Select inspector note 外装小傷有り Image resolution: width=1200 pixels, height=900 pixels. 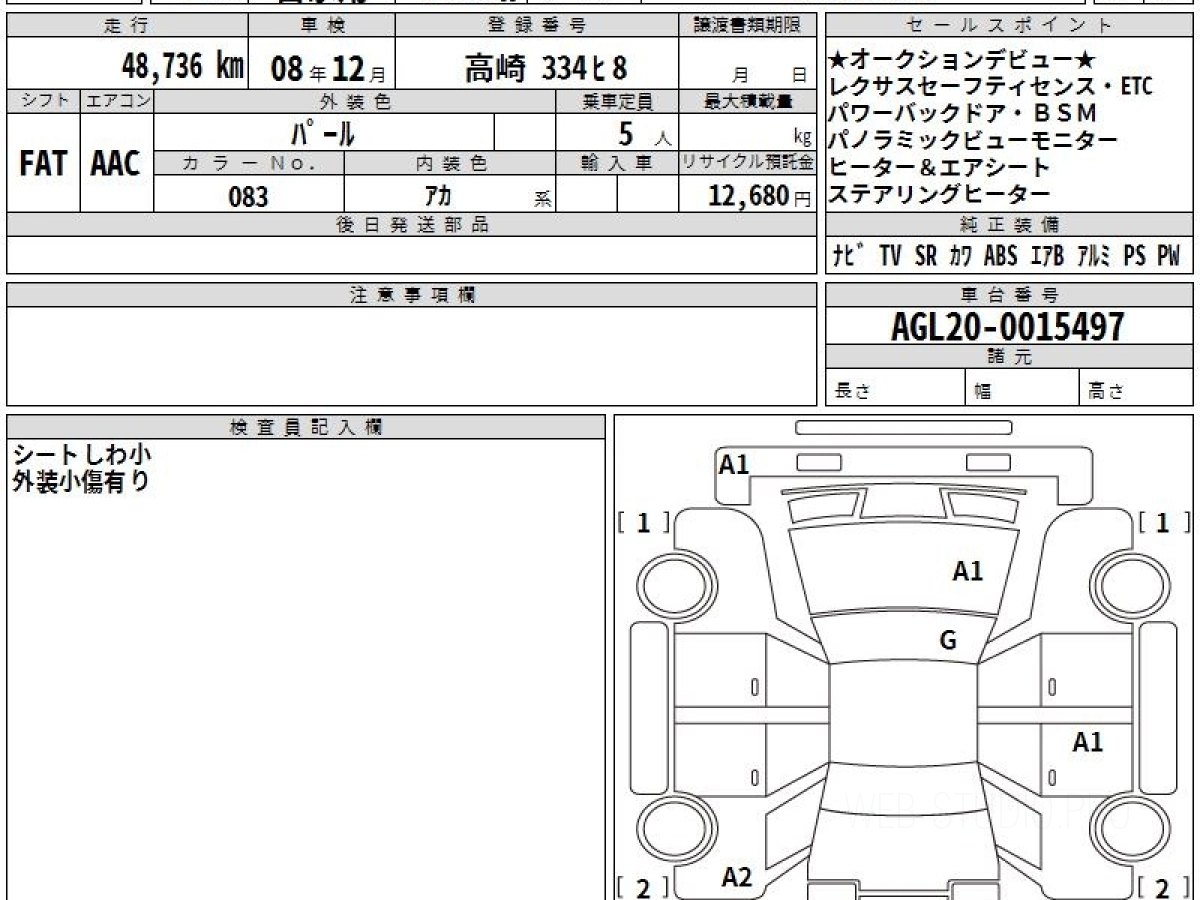pyautogui.click(x=81, y=482)
